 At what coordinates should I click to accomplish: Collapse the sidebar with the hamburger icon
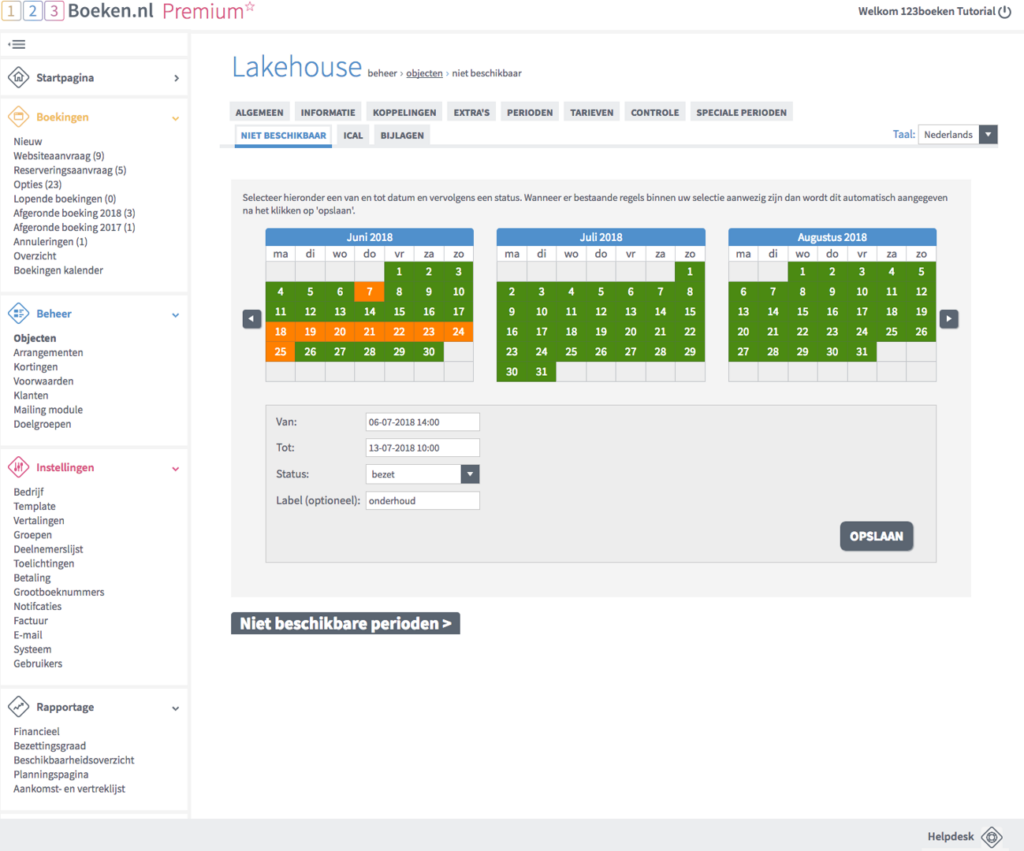click(x=17, y=44)
